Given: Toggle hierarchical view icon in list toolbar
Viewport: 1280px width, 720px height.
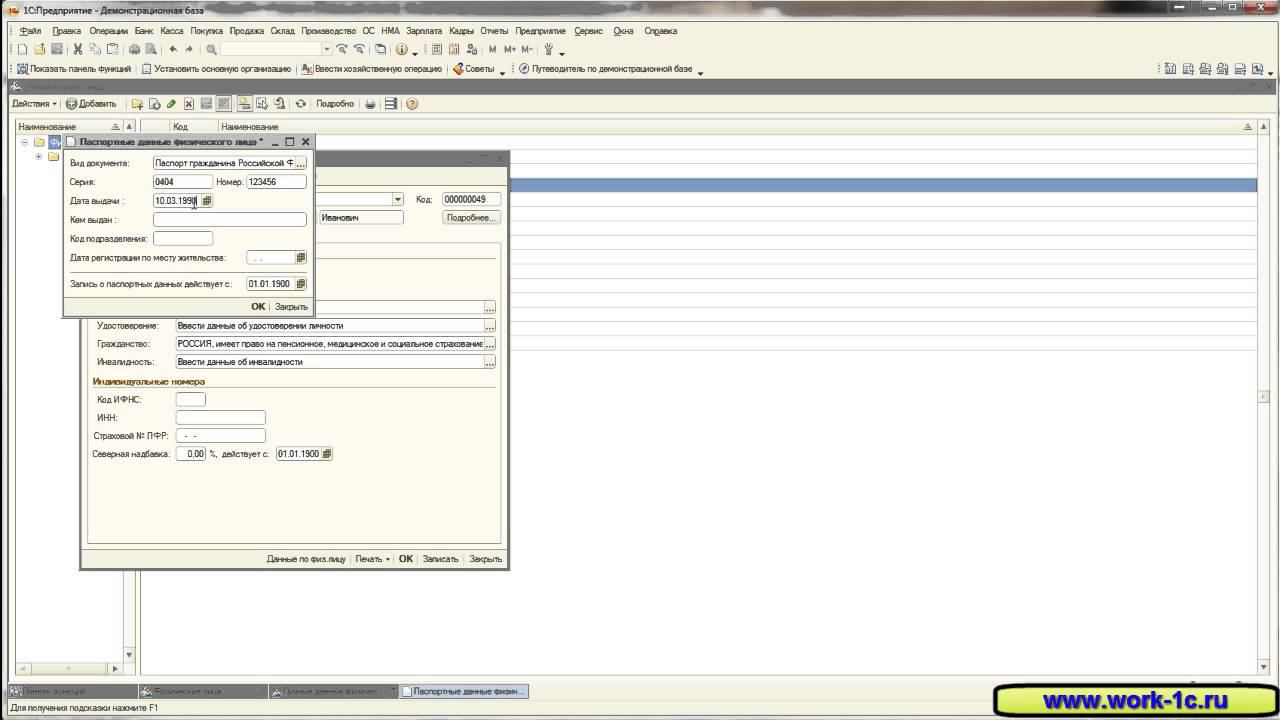Looking at the screenshot, I should [x=244, y=104].
